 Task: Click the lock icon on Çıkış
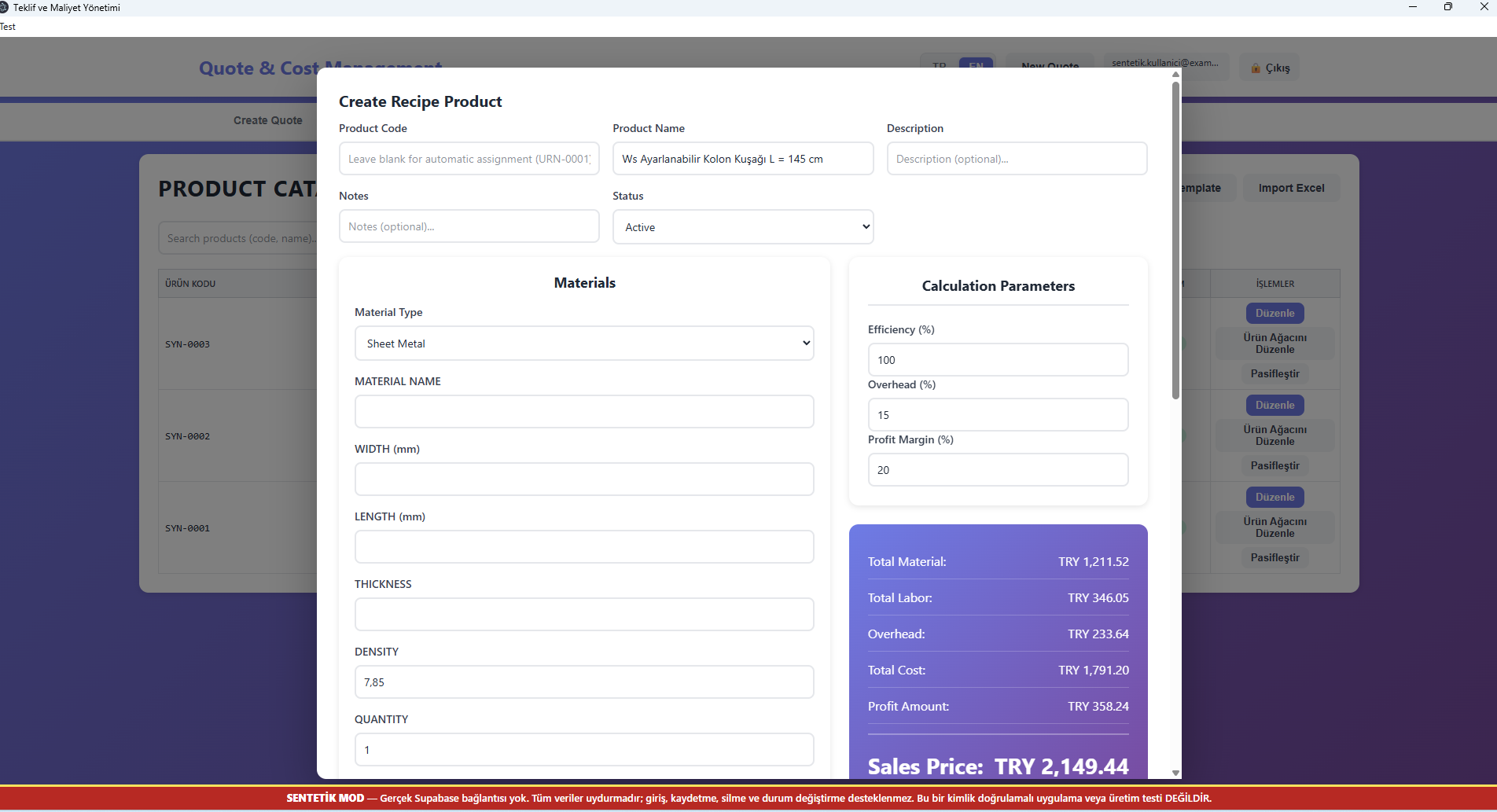[1256, 68]
